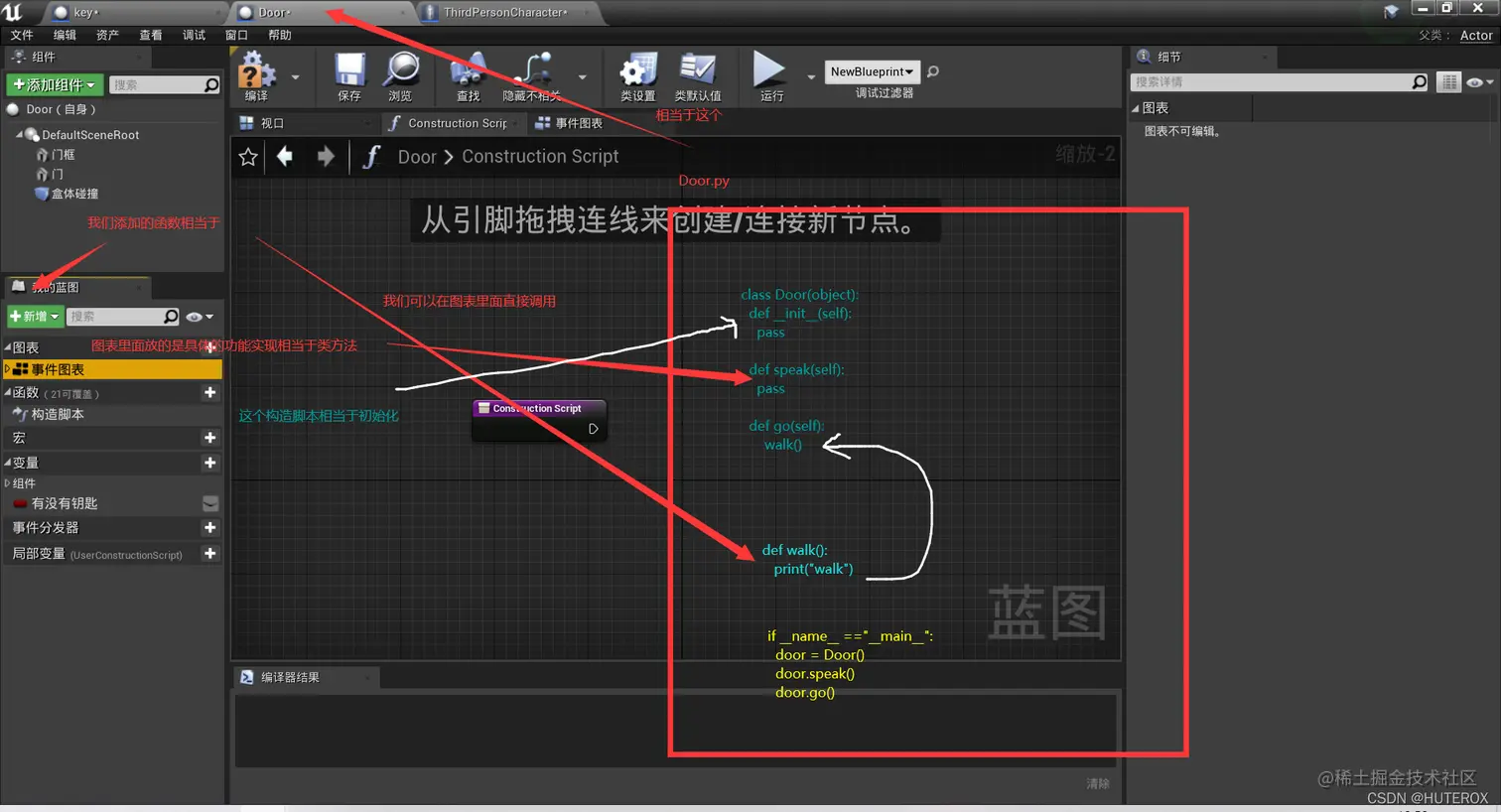
Task: Open the NewBlueprint debug object dropdown
Action: click(x=873, y=71)
